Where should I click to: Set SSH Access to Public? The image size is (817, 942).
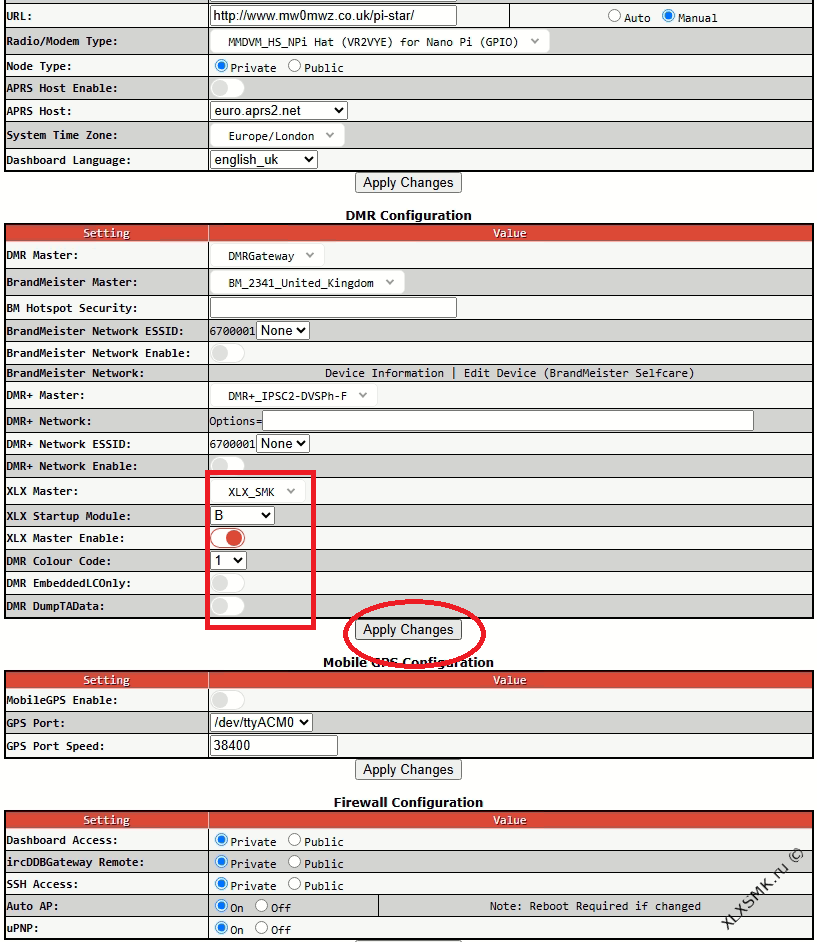[x=294, y=884]
